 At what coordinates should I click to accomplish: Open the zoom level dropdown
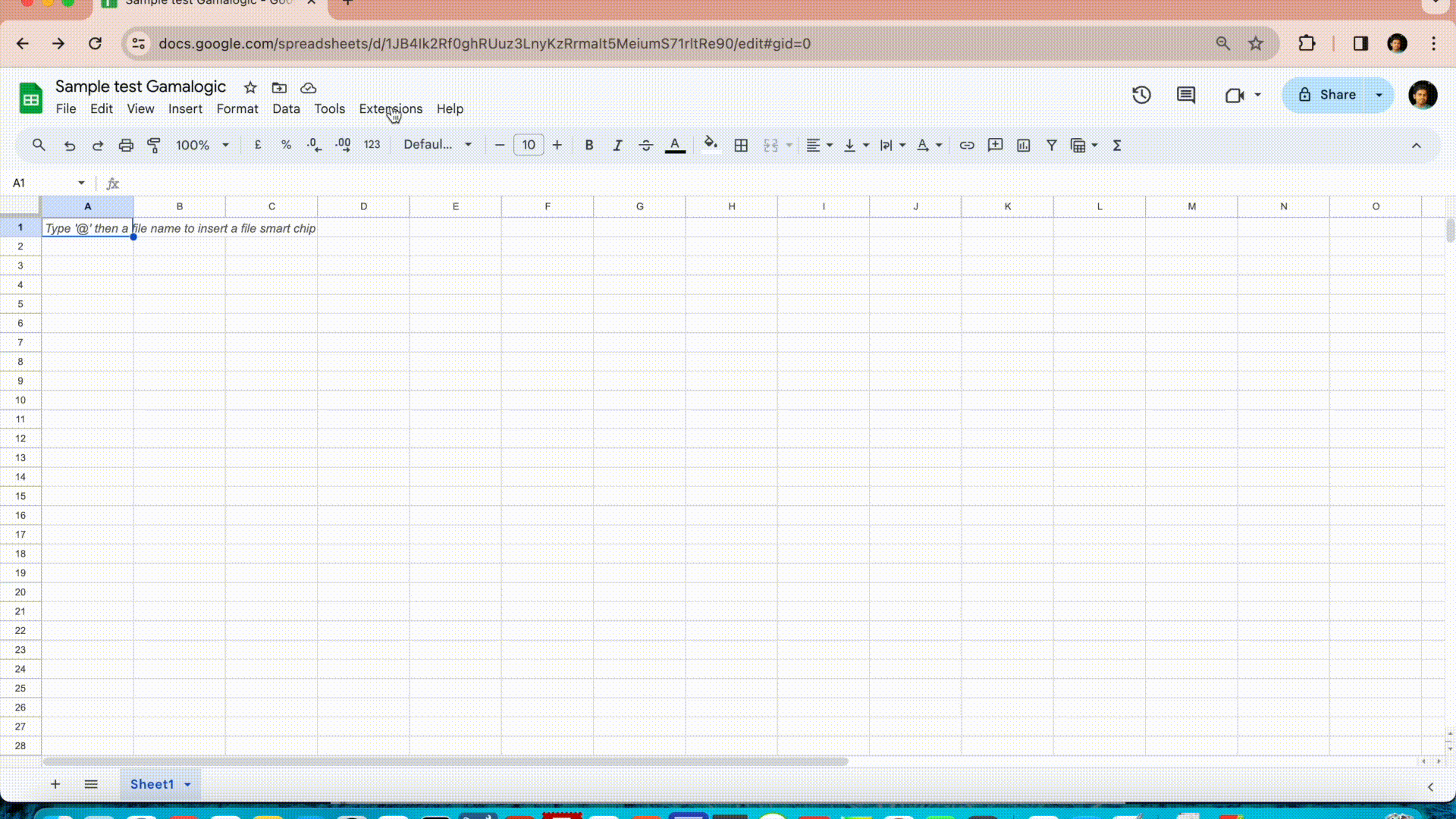pos(201,145)
